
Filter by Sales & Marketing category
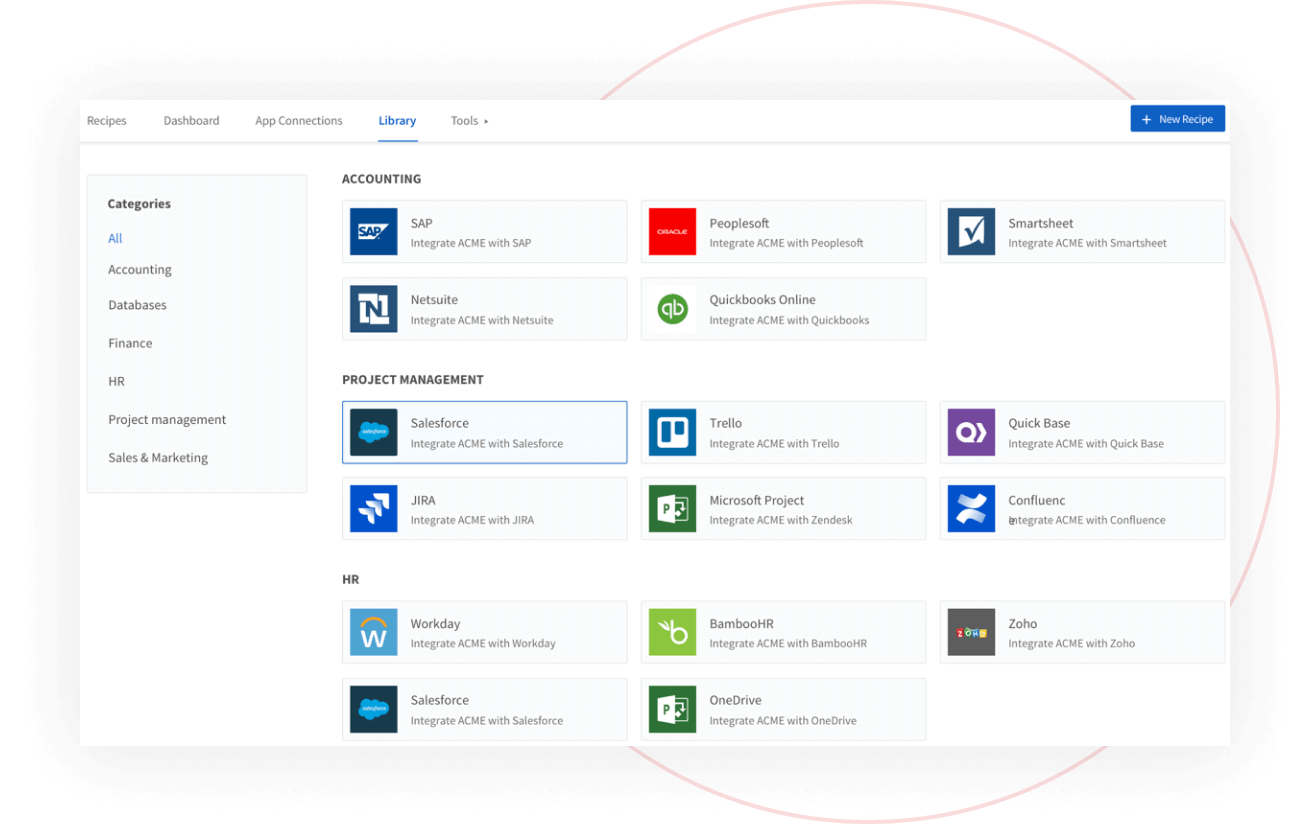coord(158,458)
